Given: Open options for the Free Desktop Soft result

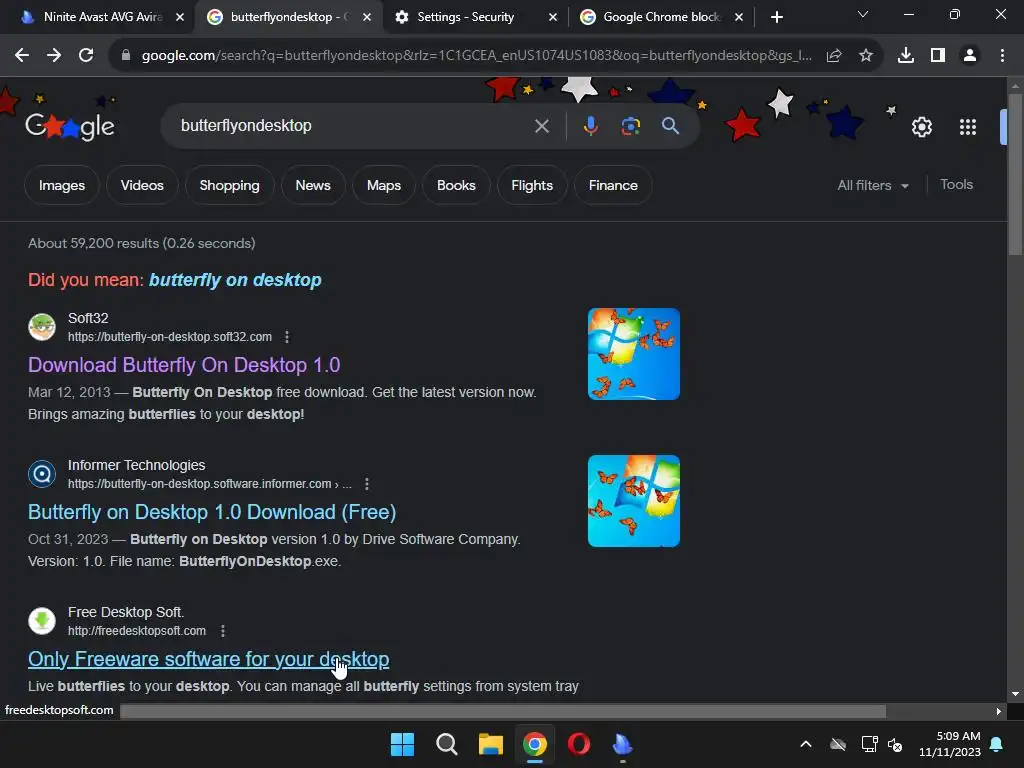Looking at the screenshot, I should point(223,631).
